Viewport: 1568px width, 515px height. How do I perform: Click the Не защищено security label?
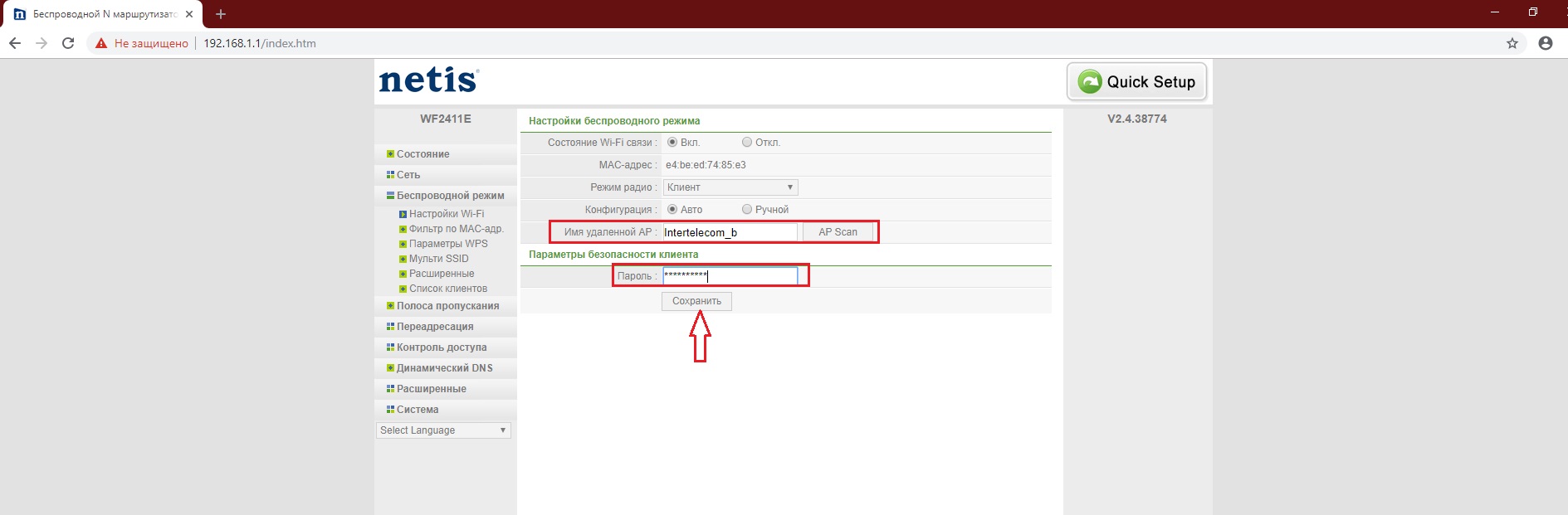pyautogui.click(x=151, y=43)
